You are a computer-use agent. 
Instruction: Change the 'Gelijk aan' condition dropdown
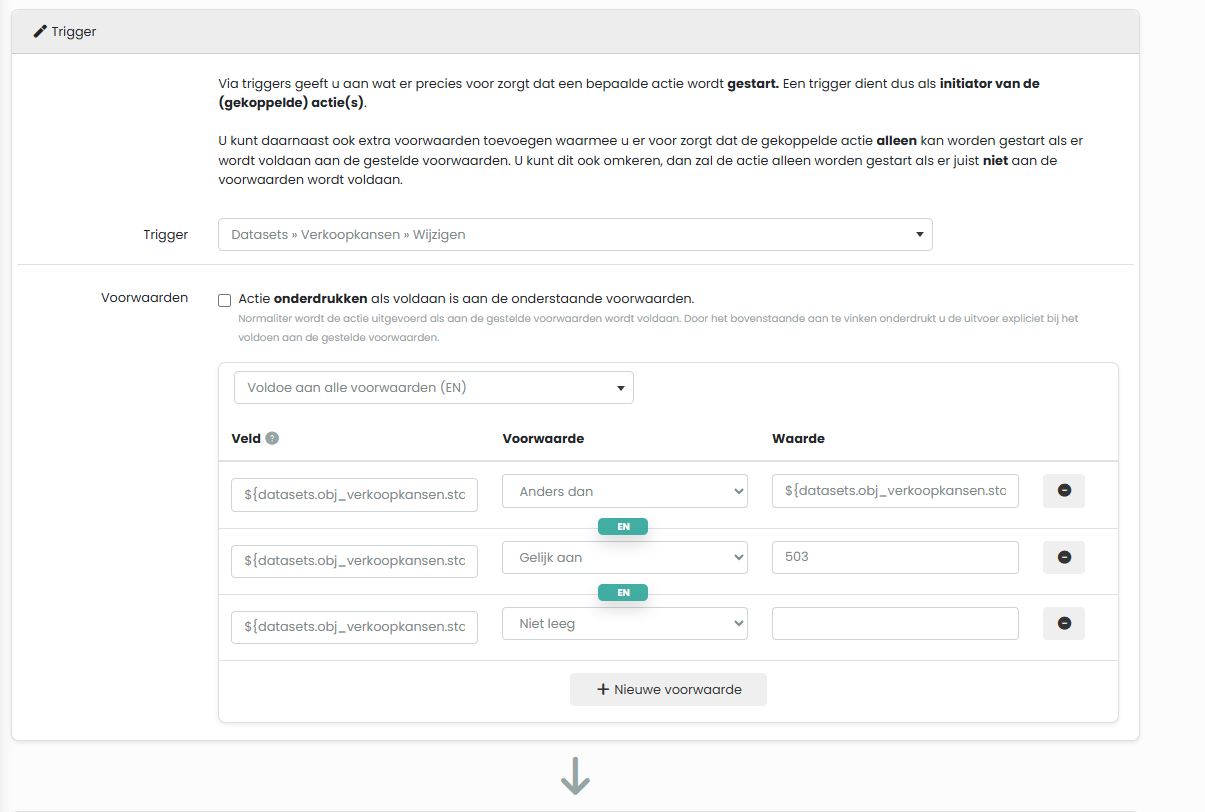click(625, 557)
